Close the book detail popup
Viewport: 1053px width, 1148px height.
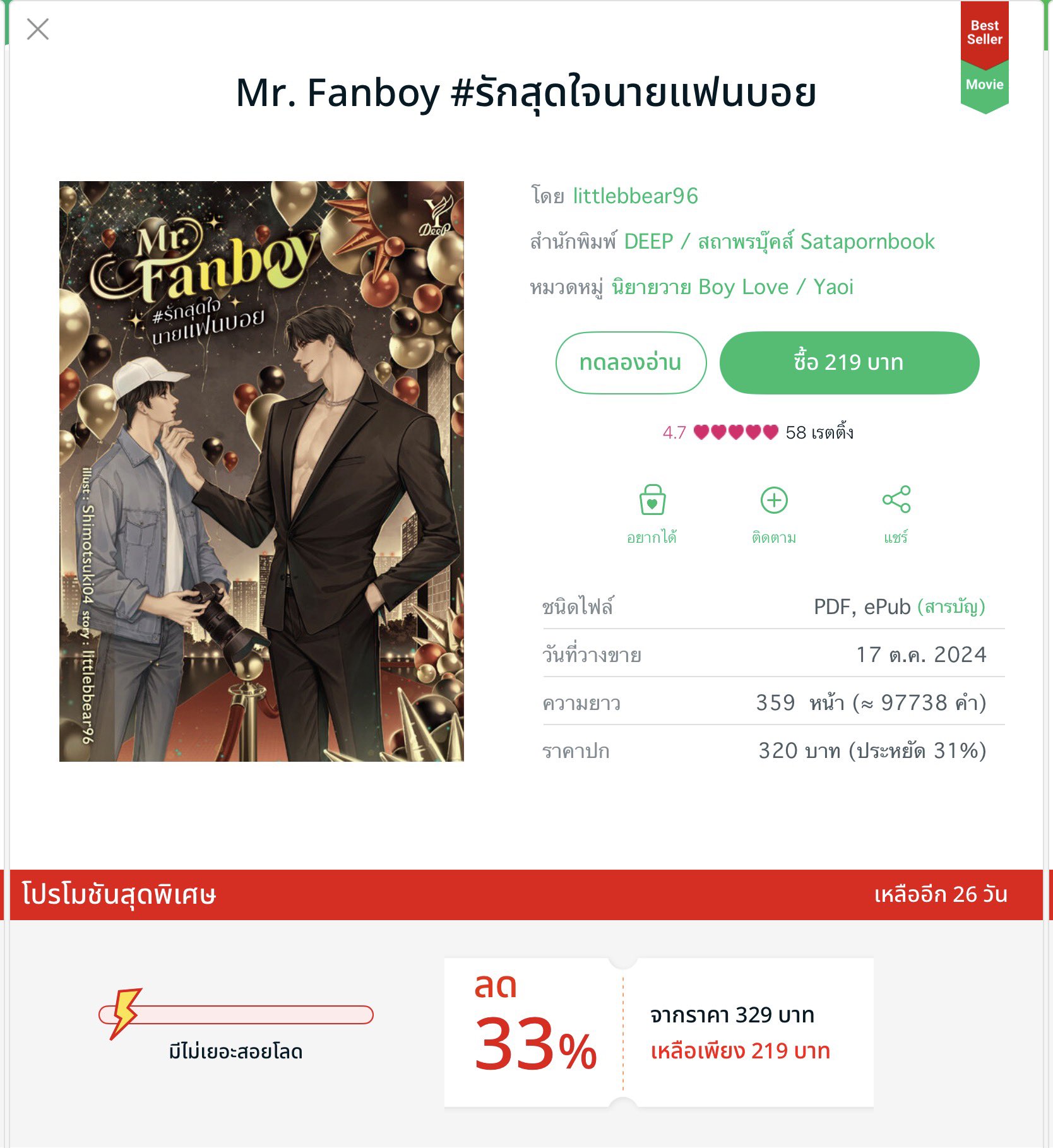(38, 29)
